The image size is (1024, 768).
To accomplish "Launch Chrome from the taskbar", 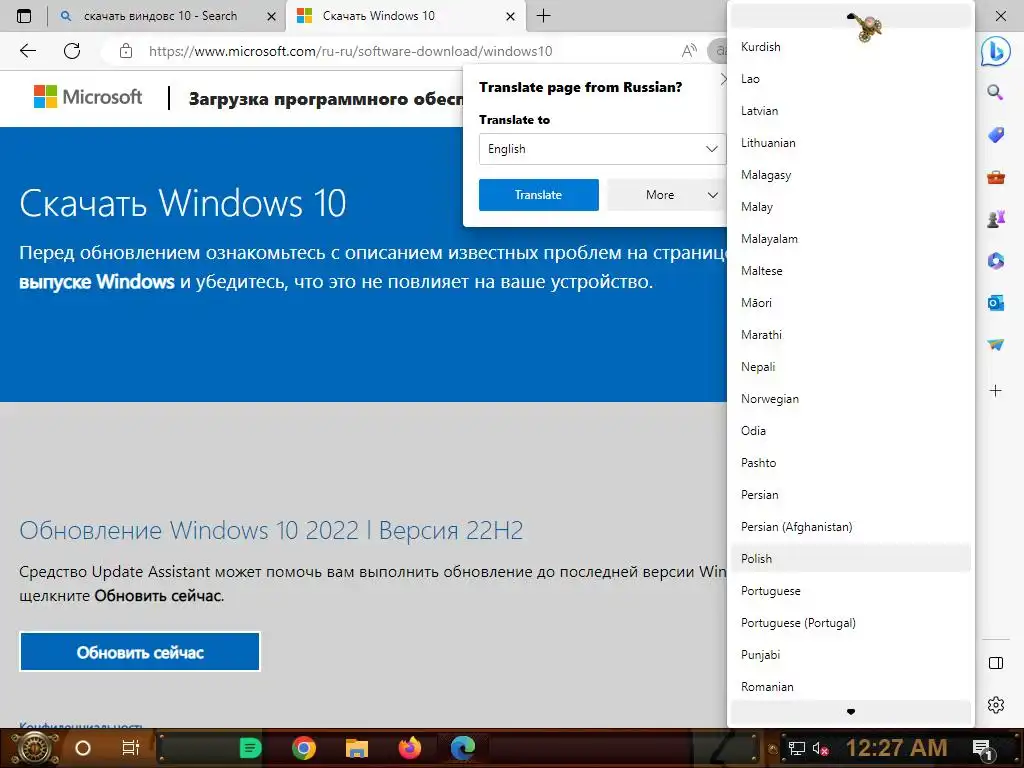I will pos(304,748).
